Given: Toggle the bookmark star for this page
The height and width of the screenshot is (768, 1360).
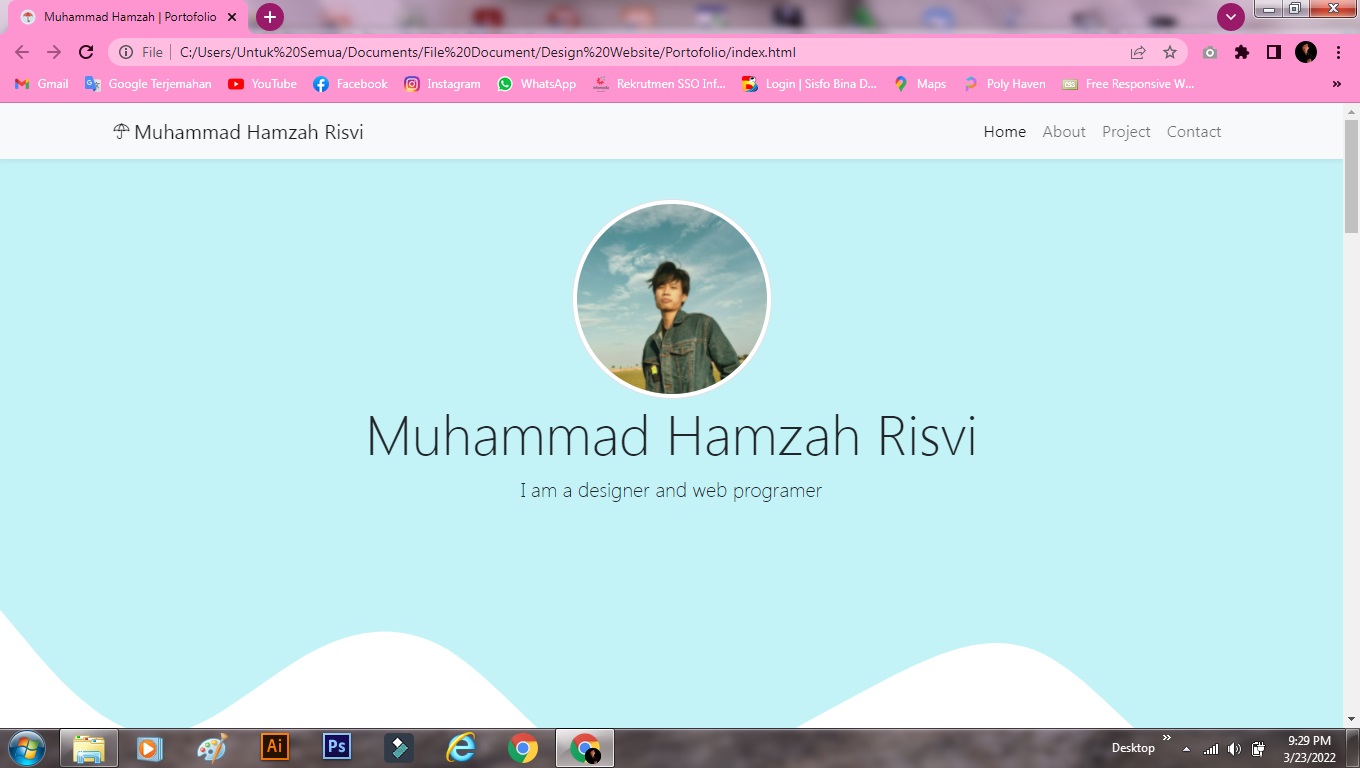Looking at the screenshot, I should 1169,52.
